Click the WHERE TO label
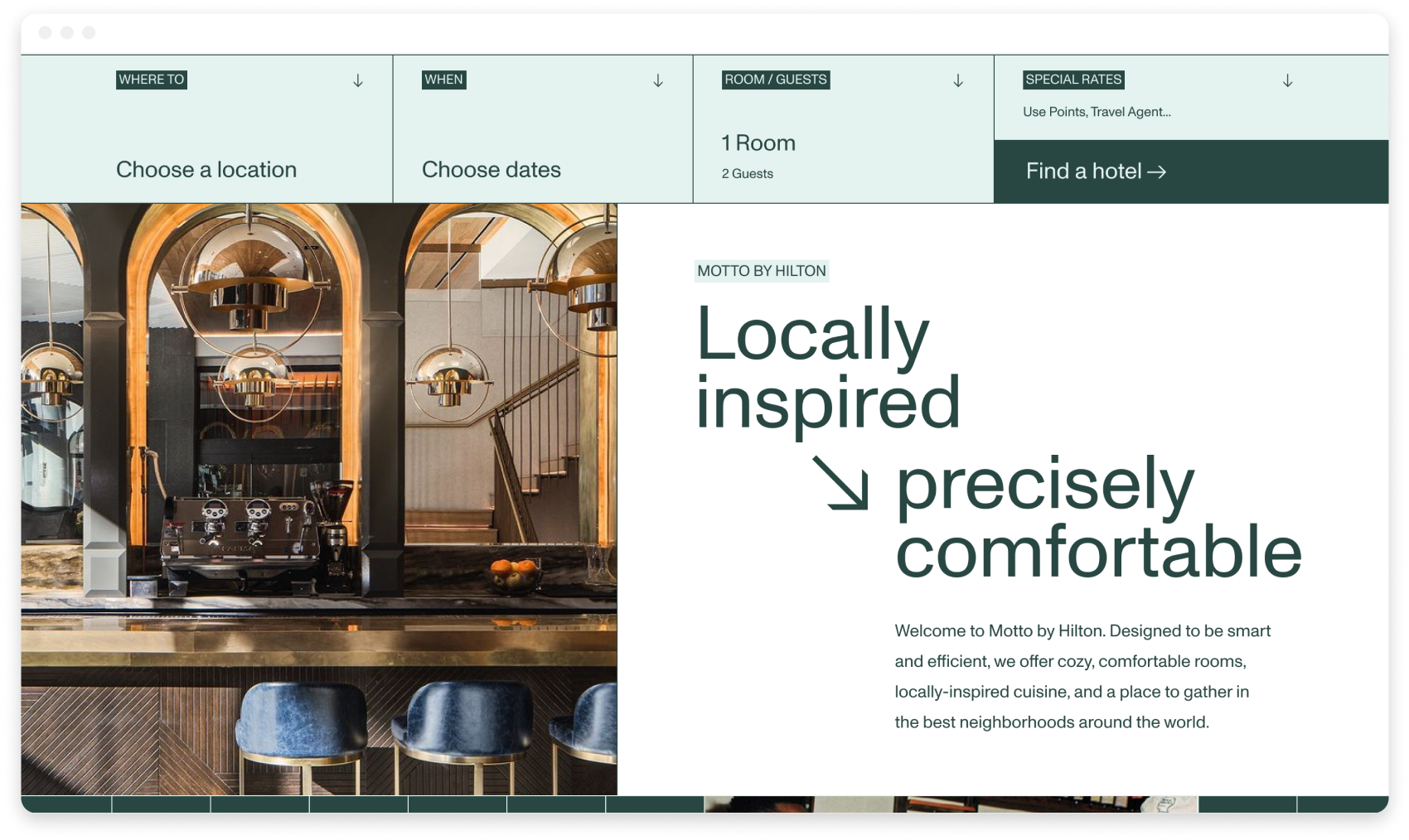This screenshot has height=840, width=1409. pos(152,80)
